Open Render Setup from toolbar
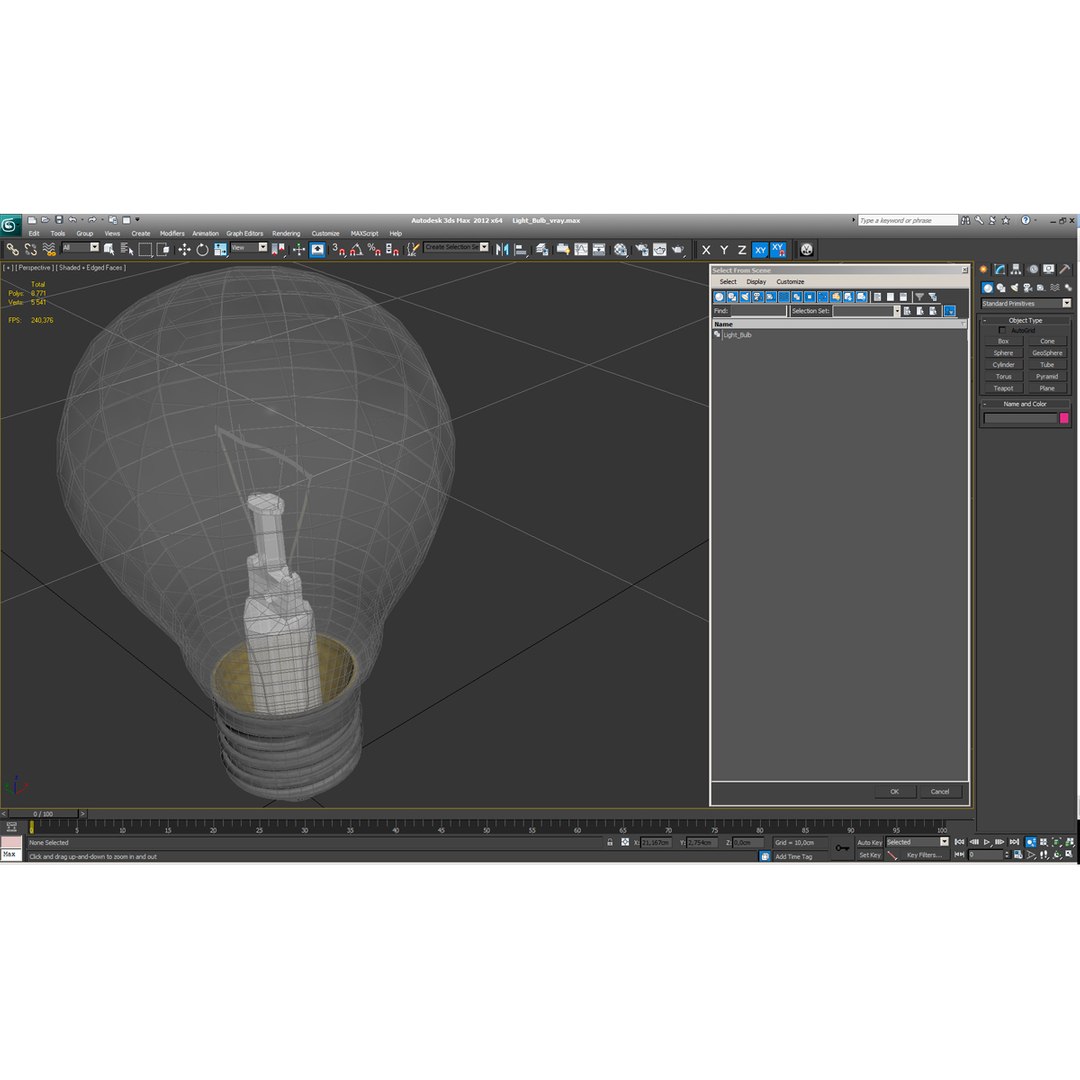This screenshot has height=1080, width=1080. [642, 249]
